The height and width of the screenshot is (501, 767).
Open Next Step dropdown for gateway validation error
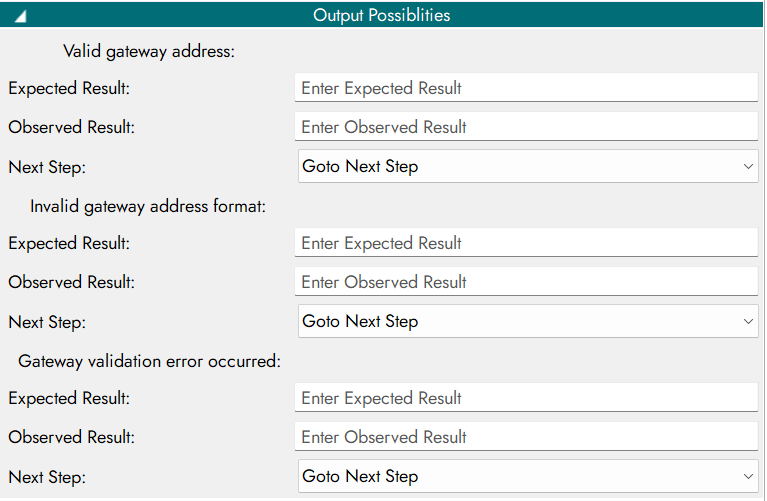[527, 476]
